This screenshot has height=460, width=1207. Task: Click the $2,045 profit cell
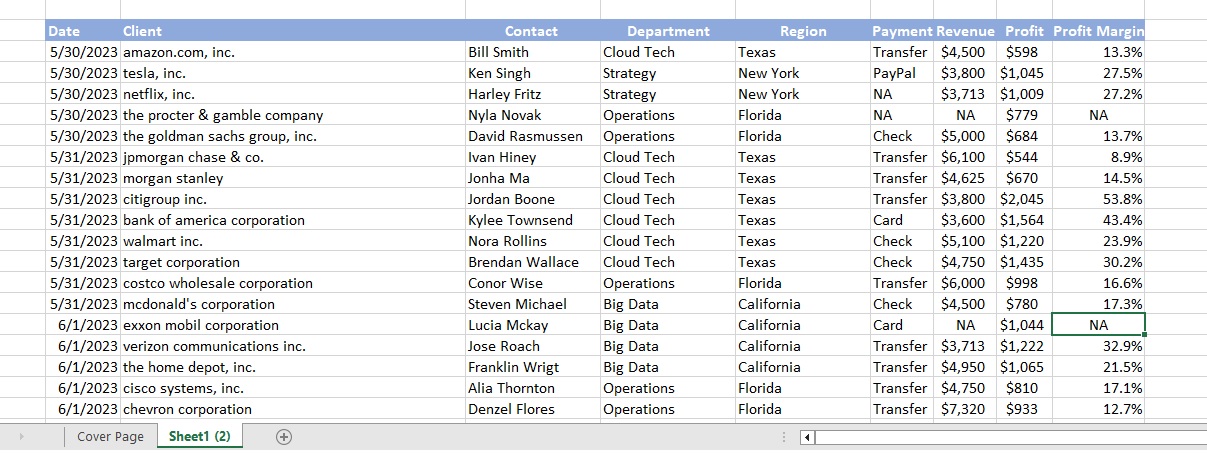pyautogui.click(x=1022, y=199)
